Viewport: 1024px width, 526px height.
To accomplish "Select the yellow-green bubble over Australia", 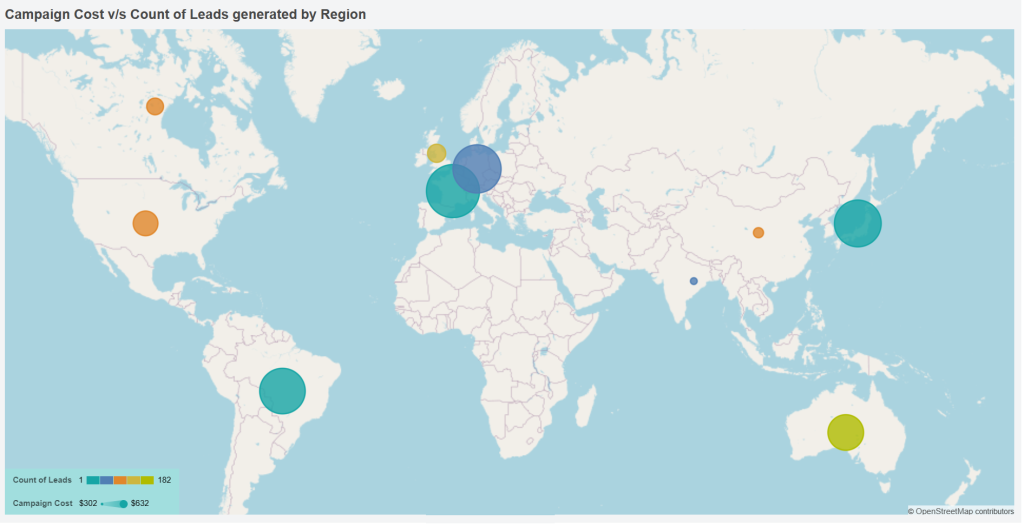I will [845, 432].
